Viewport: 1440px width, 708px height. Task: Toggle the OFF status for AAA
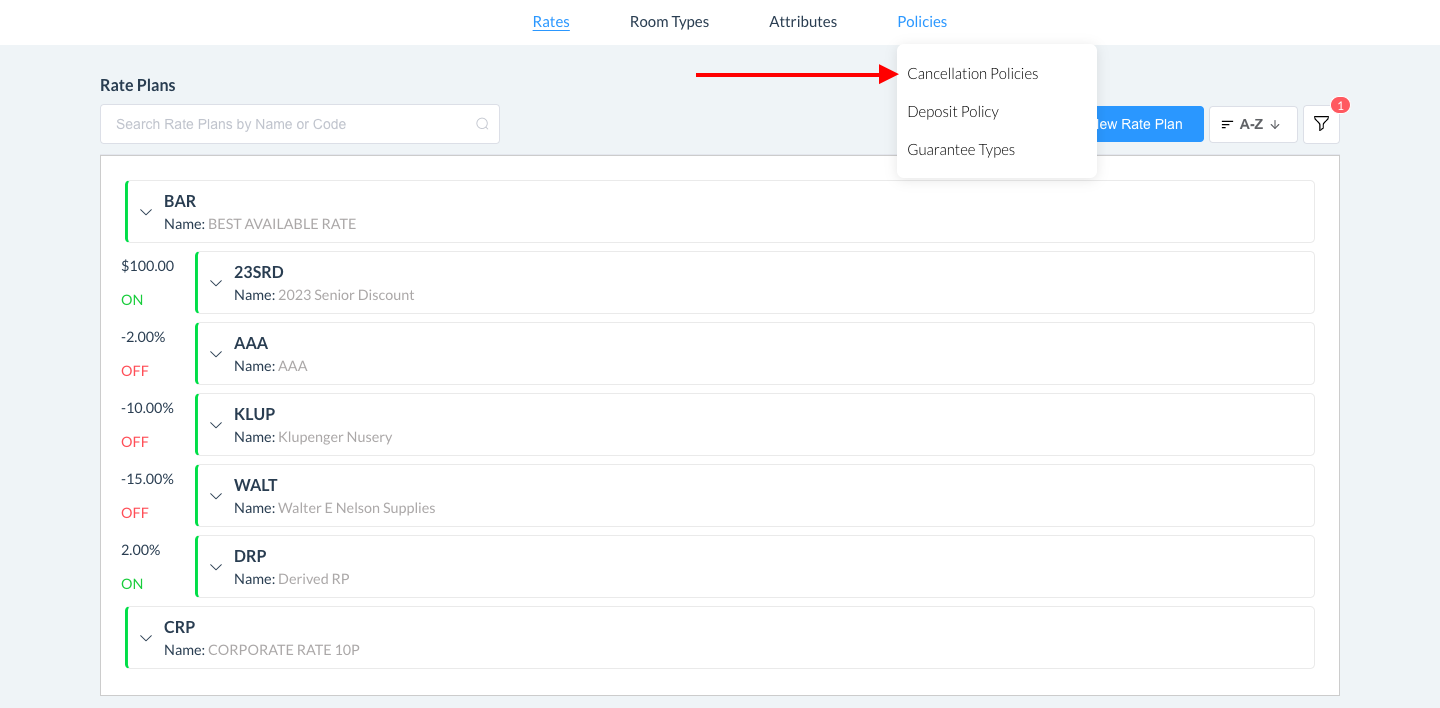click(x=134, y=371)
